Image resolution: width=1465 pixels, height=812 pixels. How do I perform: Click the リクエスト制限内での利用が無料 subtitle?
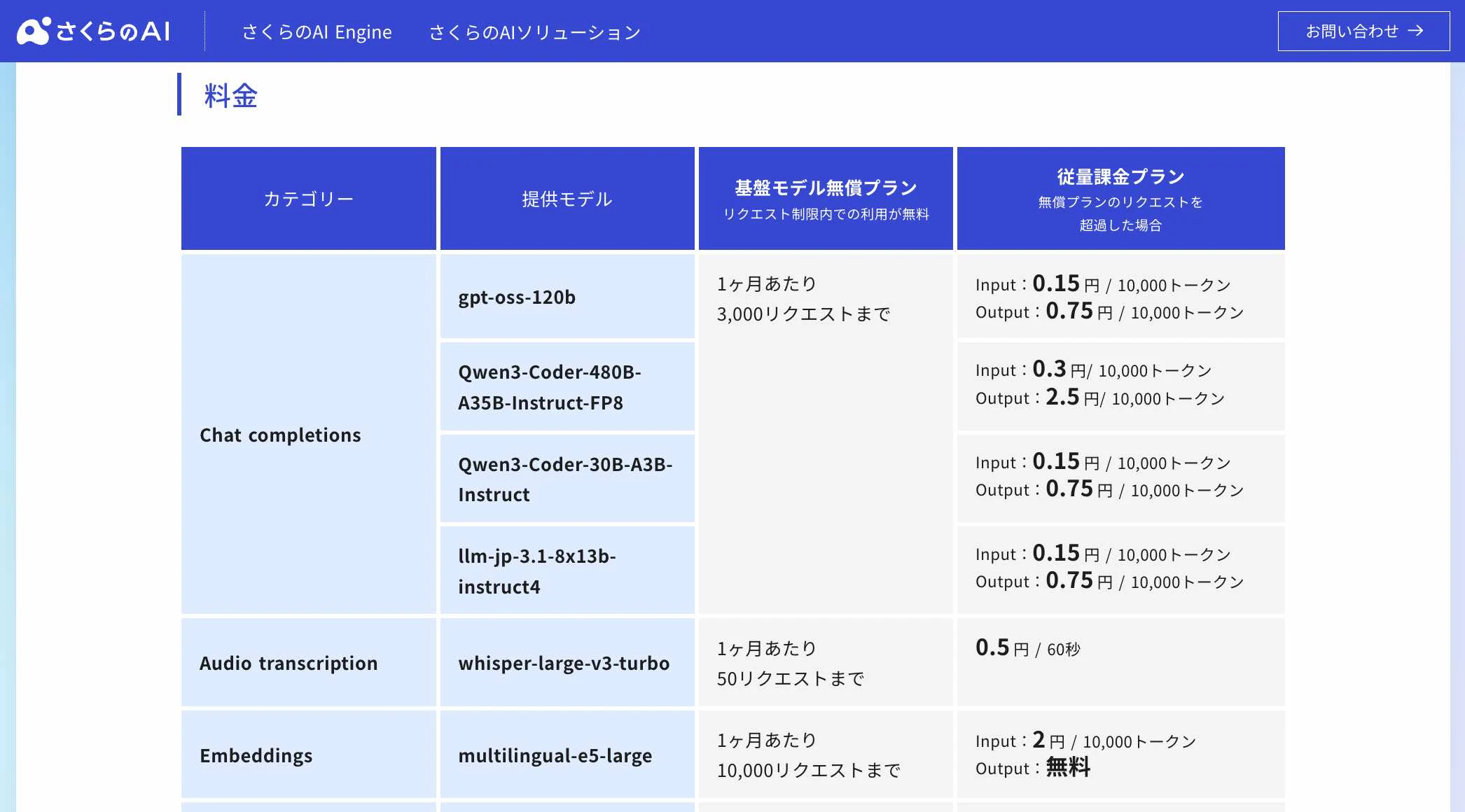pyautogui.click(x=826, y=214)
